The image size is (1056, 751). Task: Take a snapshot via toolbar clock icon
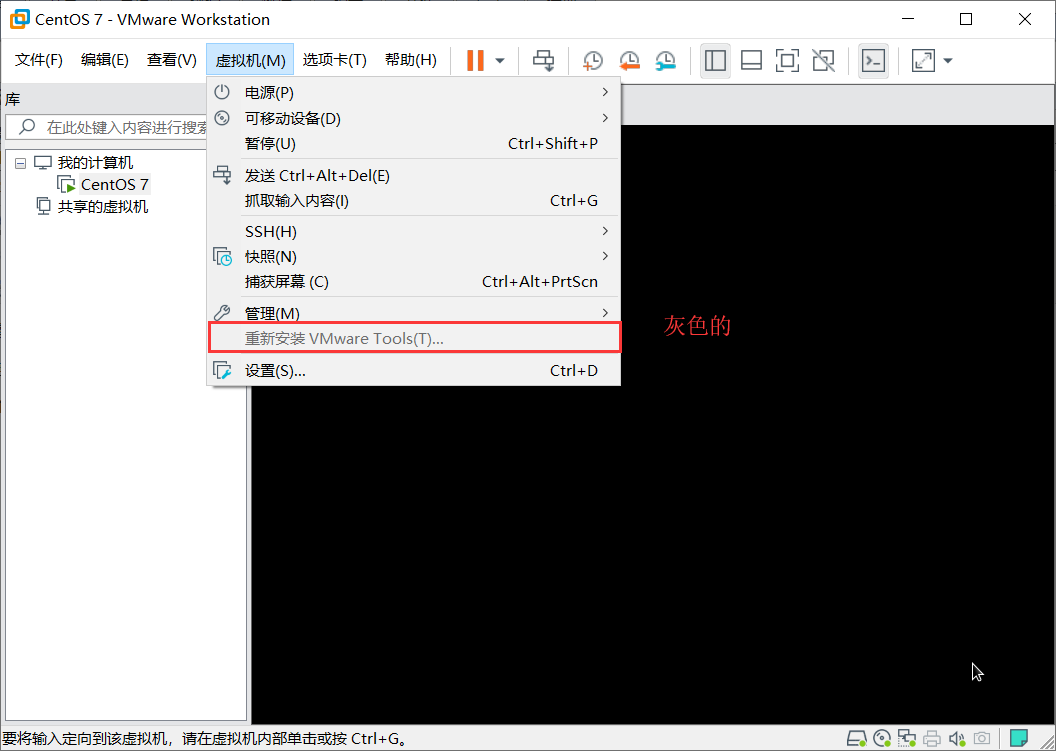[x=593, y=61]
